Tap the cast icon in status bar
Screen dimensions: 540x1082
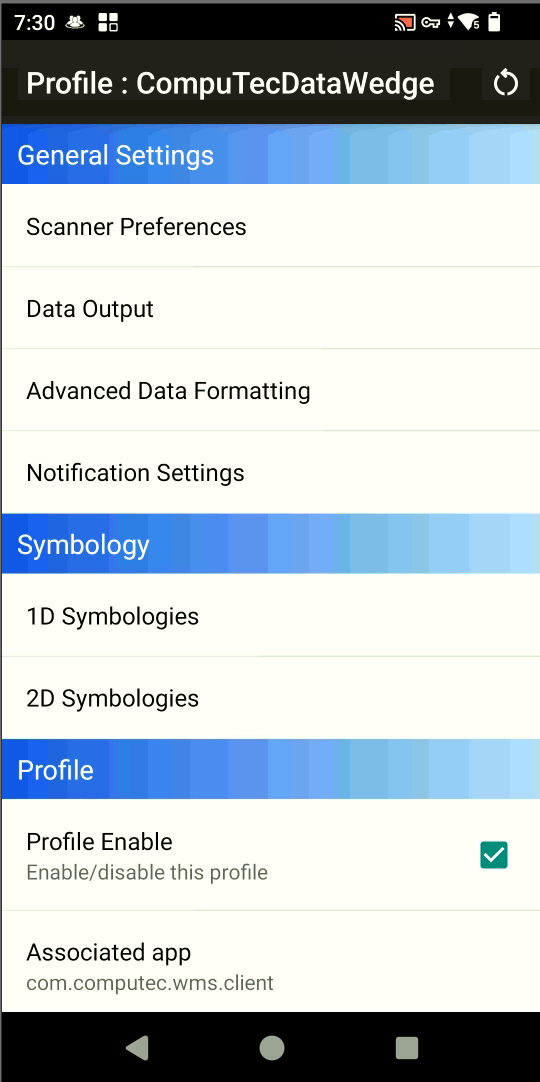405,23
